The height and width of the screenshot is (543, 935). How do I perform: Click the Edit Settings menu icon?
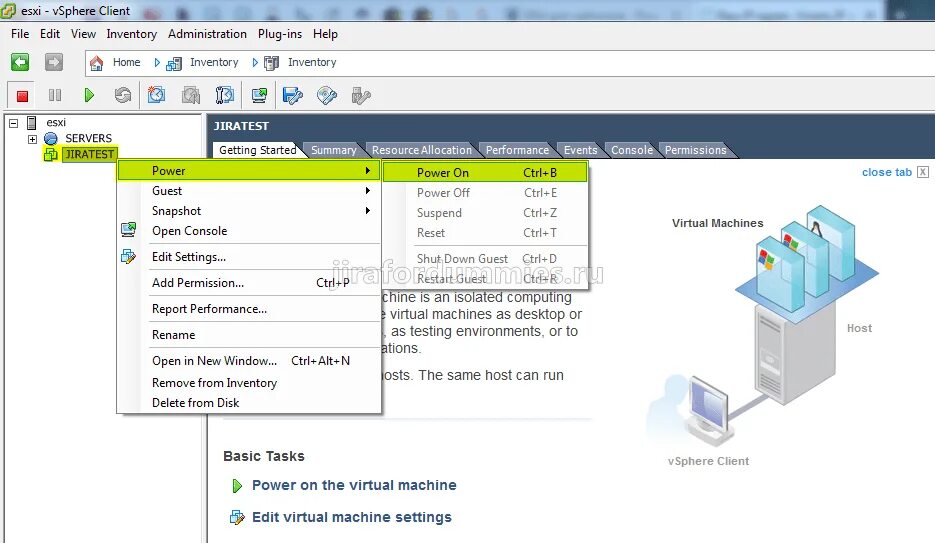[x=128, y=256]
